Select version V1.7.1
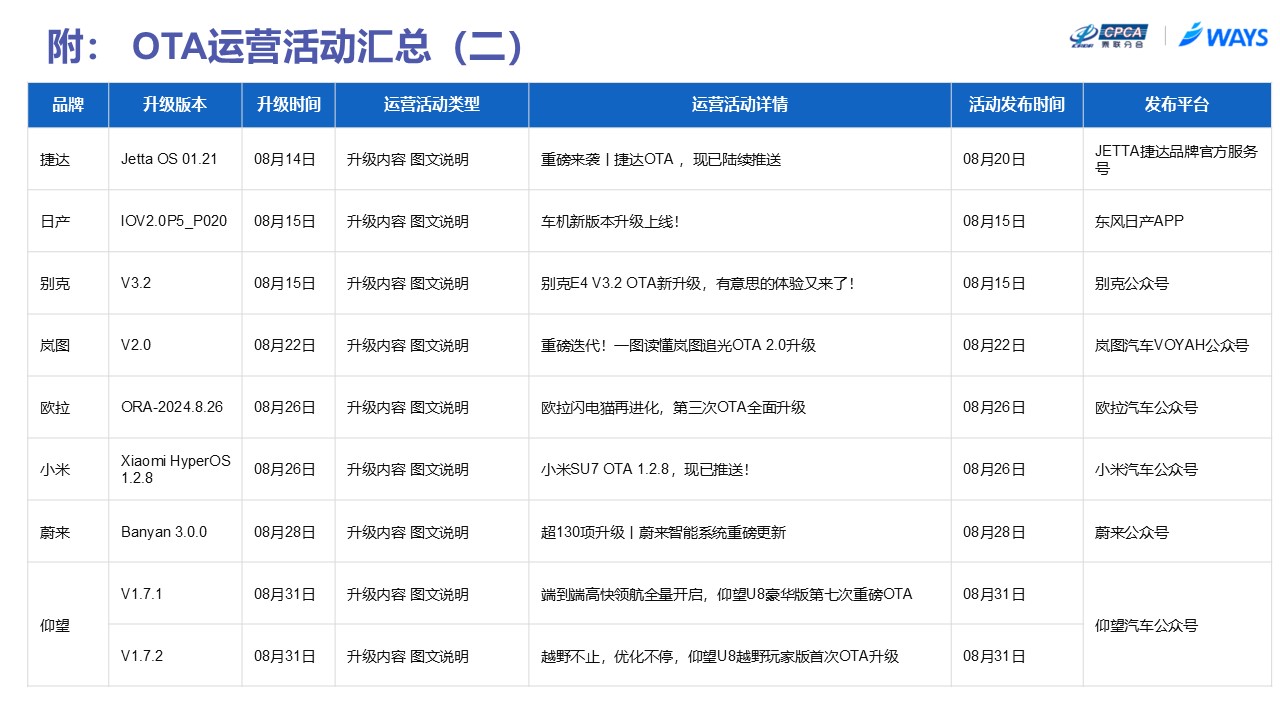This screenshot has height=720, width=1280. tap(141, 594)
